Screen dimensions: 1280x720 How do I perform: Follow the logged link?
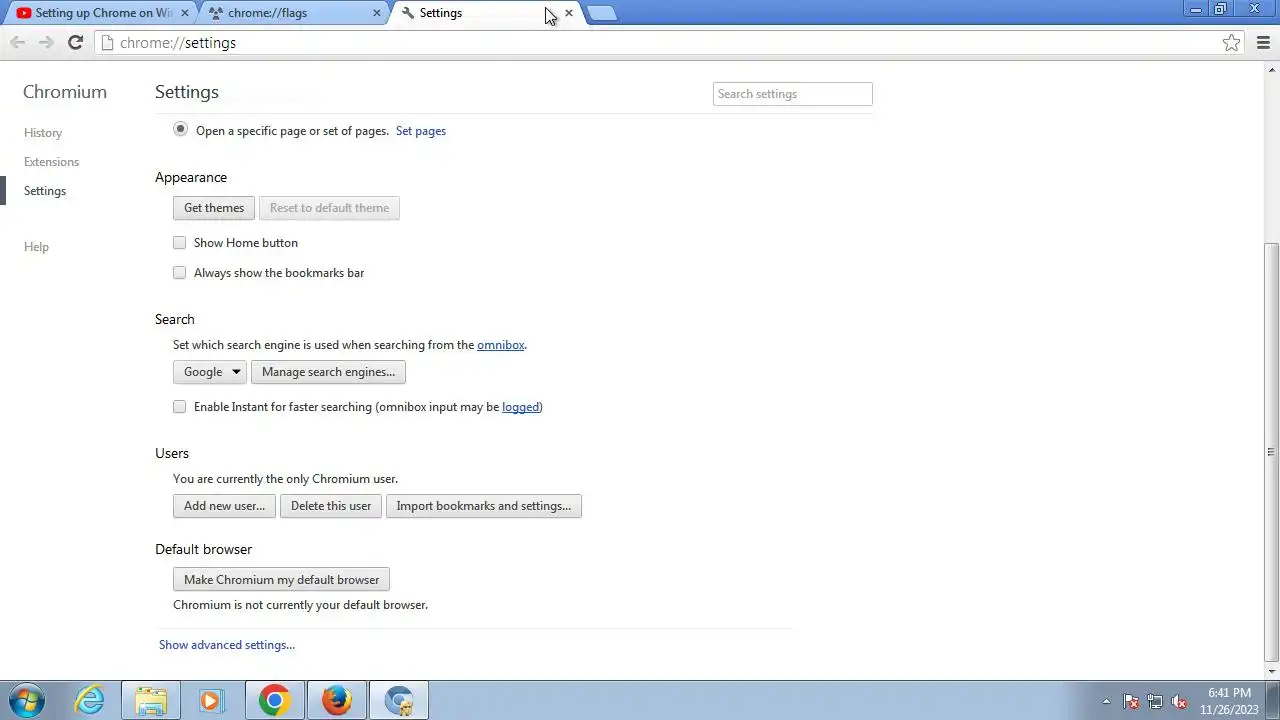(520, 407)
